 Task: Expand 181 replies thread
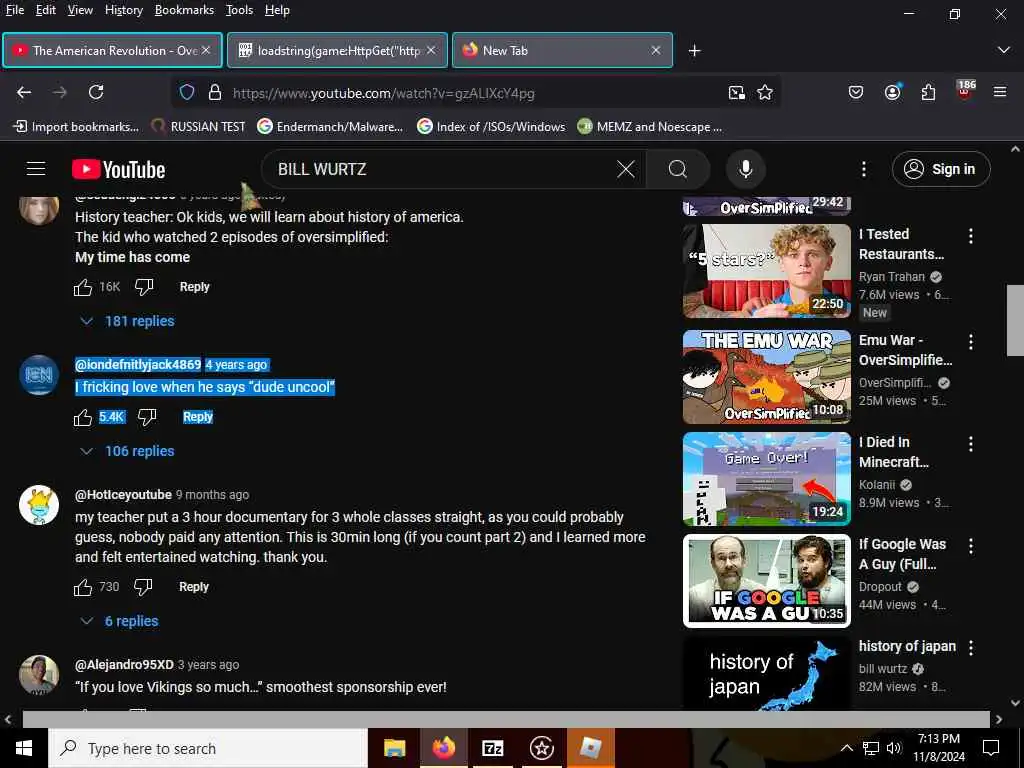pyautogui.click(x=127, y=321)
